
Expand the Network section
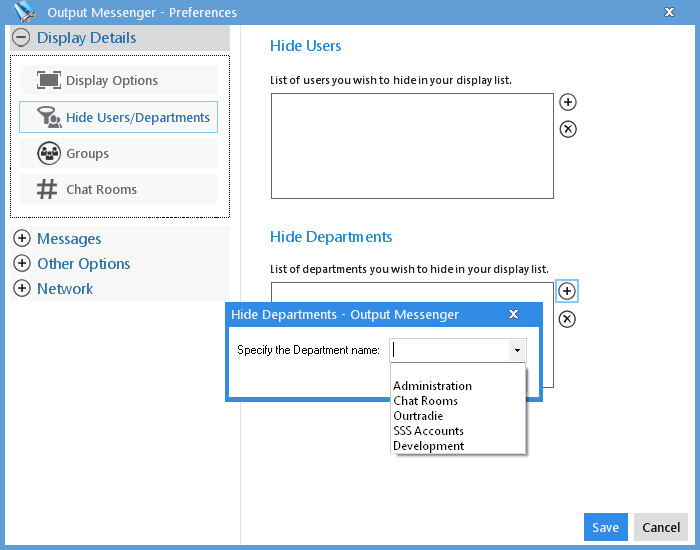[22, 288]
